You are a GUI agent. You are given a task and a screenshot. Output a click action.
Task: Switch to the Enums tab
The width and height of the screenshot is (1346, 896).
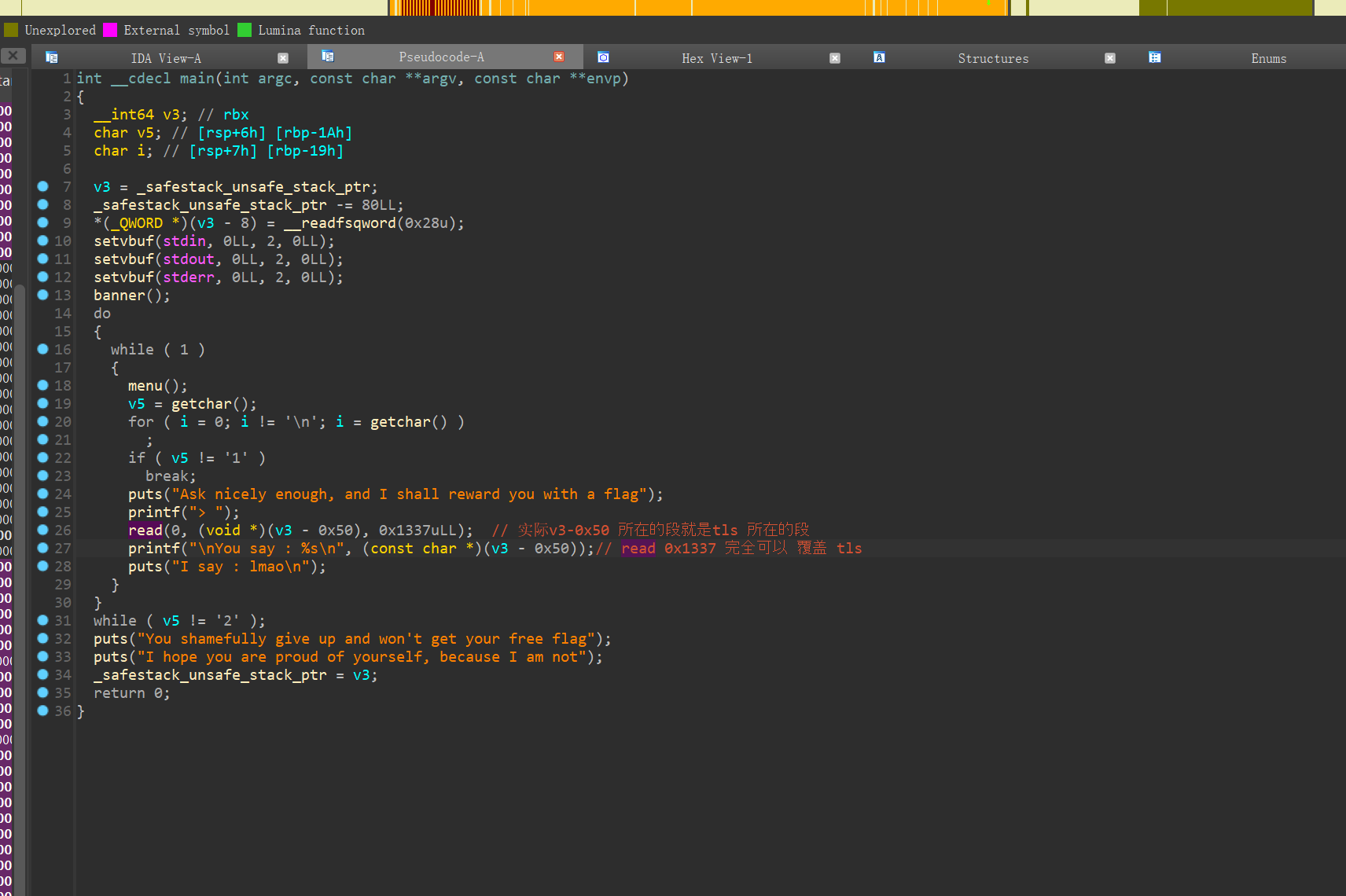[x=1268, y=58]
